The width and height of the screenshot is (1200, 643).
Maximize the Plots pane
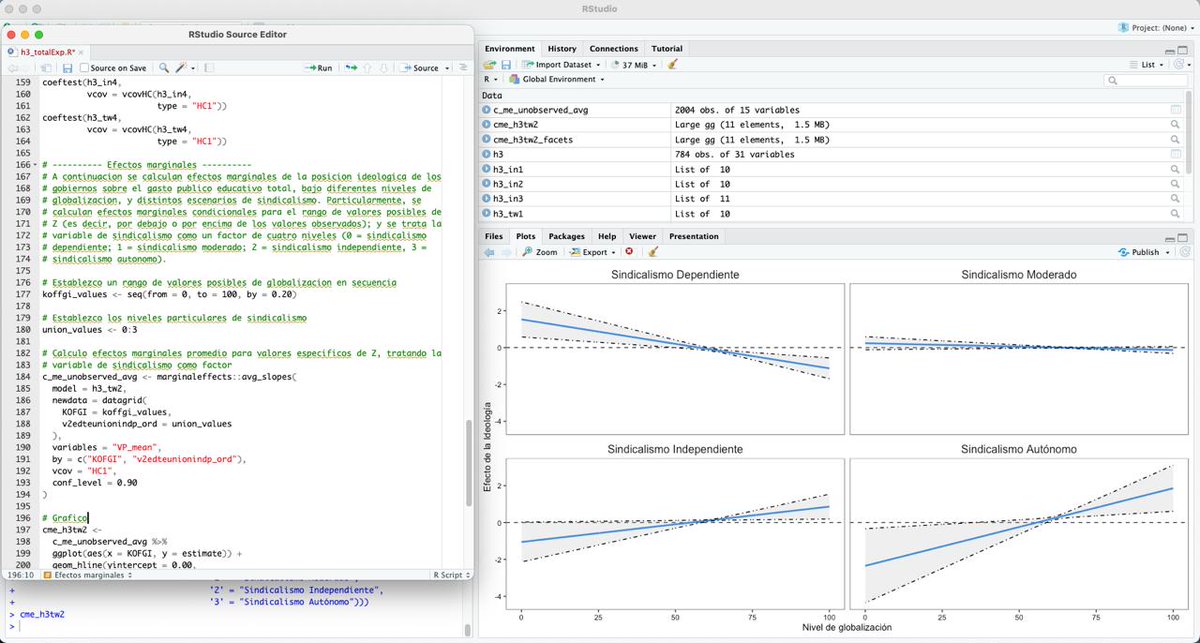(1183, 238)
